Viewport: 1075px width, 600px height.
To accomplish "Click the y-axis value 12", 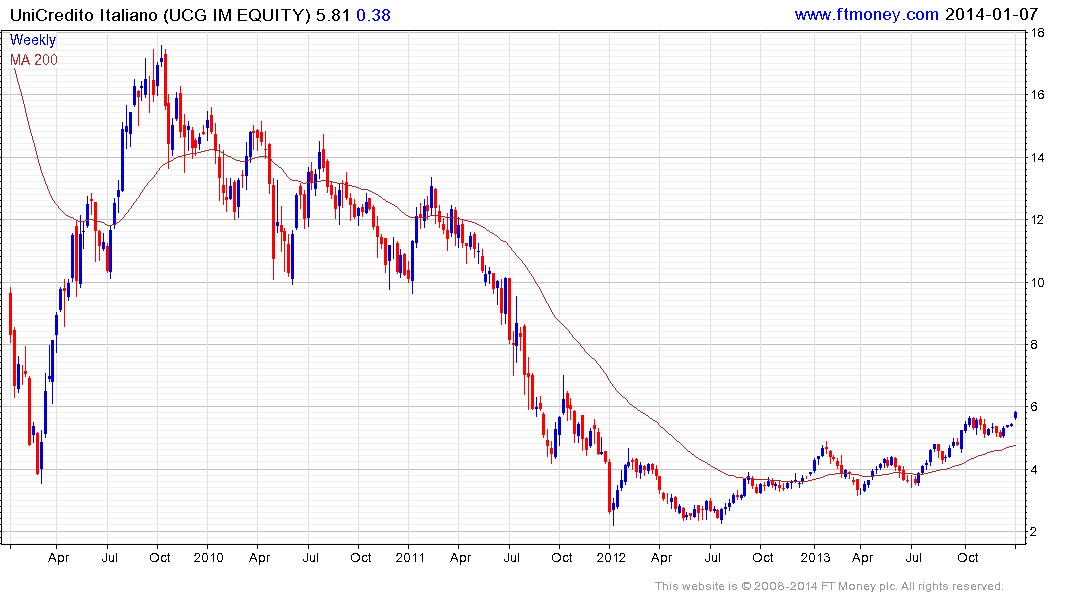I will (x=1038, y=220).
